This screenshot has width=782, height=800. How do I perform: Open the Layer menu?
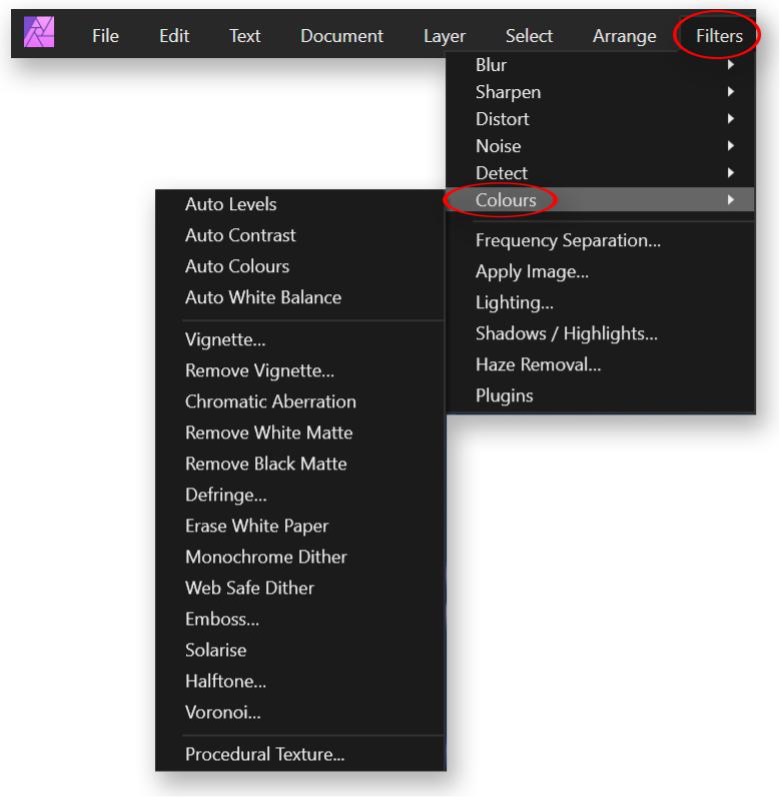[x=445, y=36]
